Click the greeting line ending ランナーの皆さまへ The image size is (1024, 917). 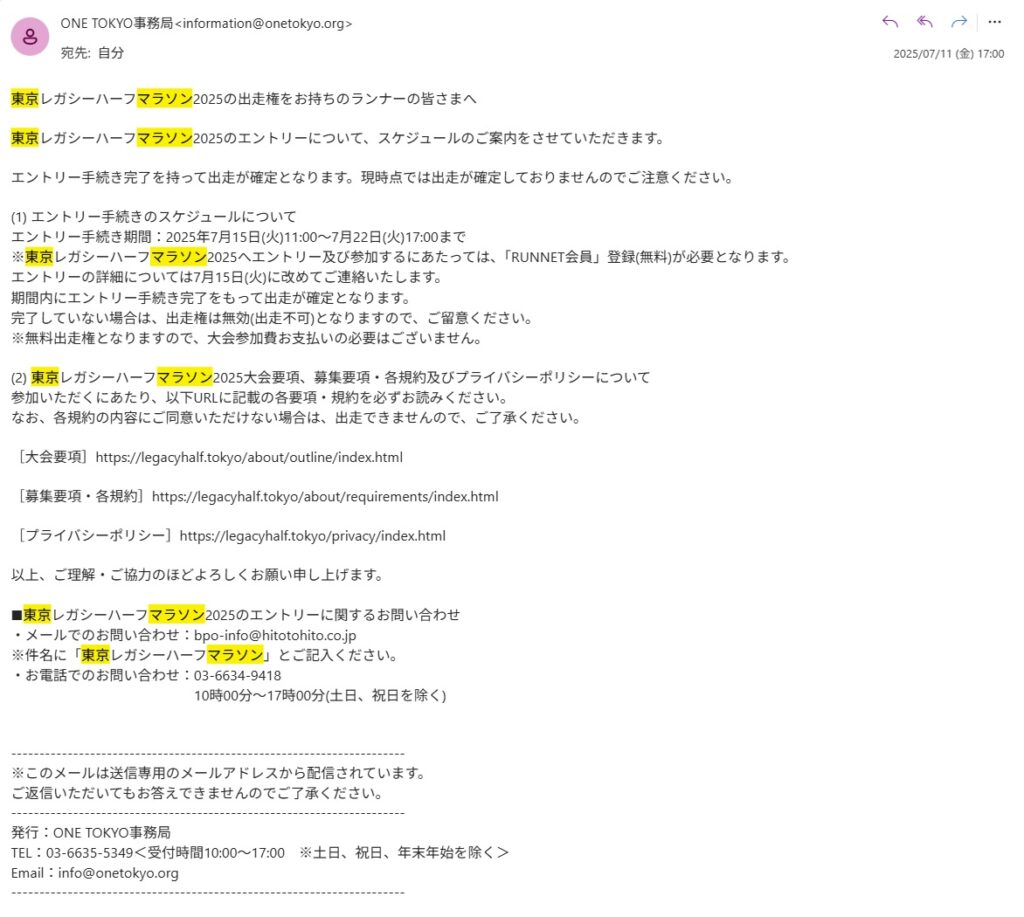pos(244,99)
